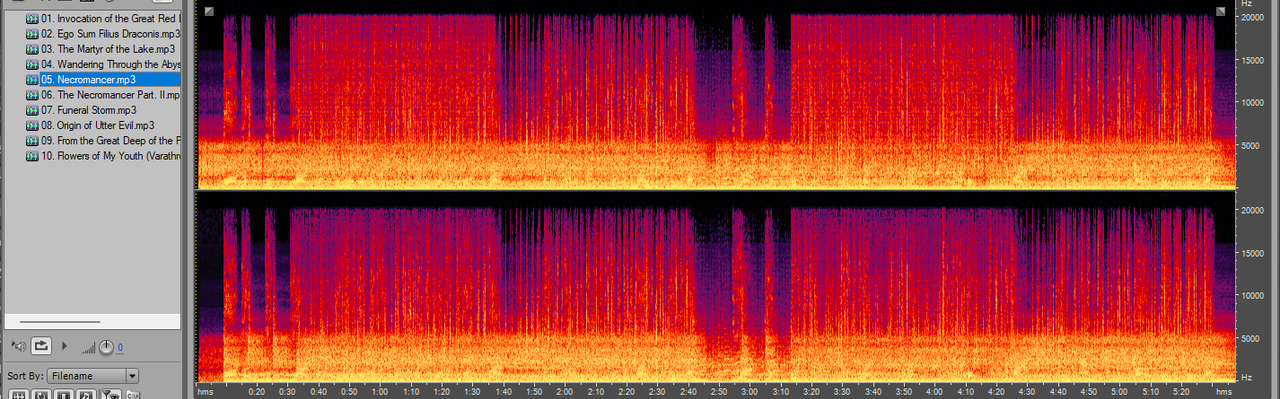Click the file list horizontal scrollbar
1280x399 pixels.
tap(59, 322)
